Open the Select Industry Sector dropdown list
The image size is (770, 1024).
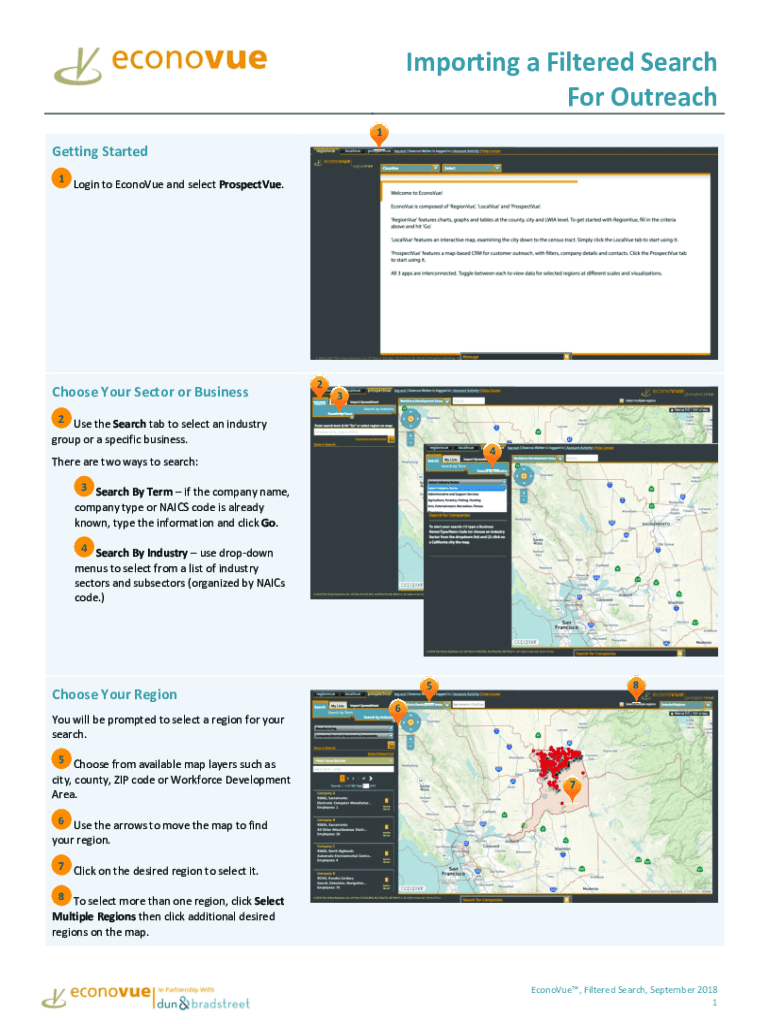(463, 481)
